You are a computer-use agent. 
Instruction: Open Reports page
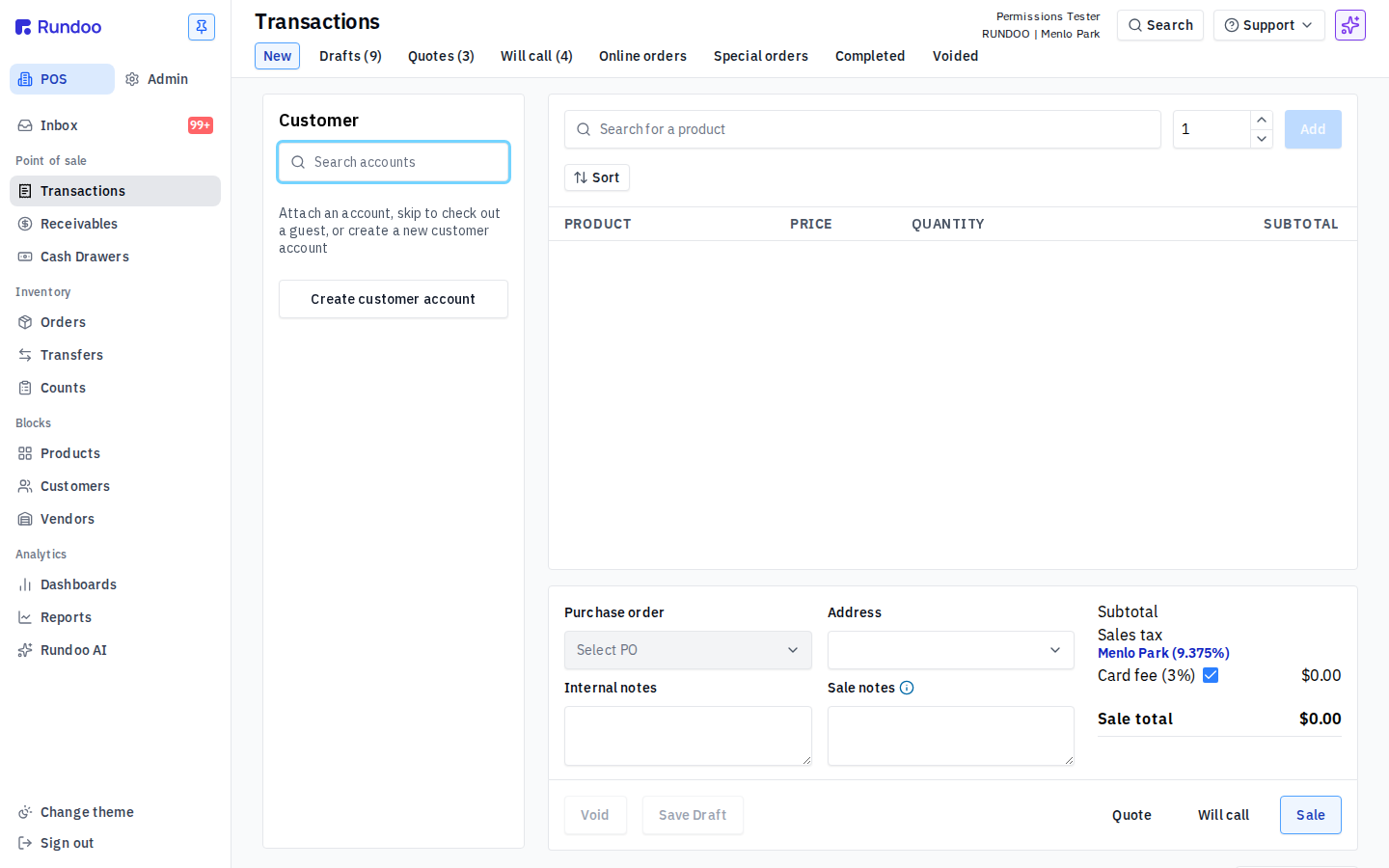pos(115,617)
